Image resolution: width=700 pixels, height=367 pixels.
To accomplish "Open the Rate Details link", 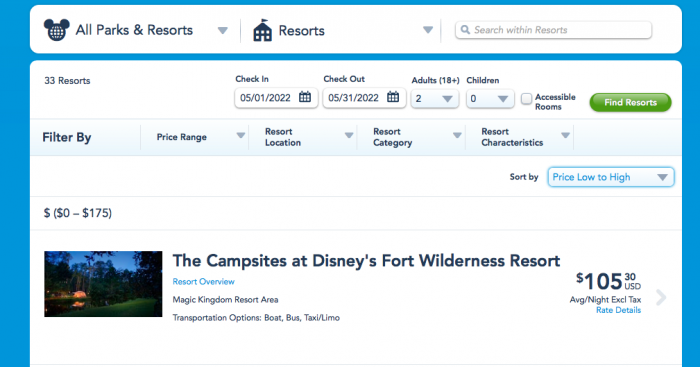I will pos(618,310).
